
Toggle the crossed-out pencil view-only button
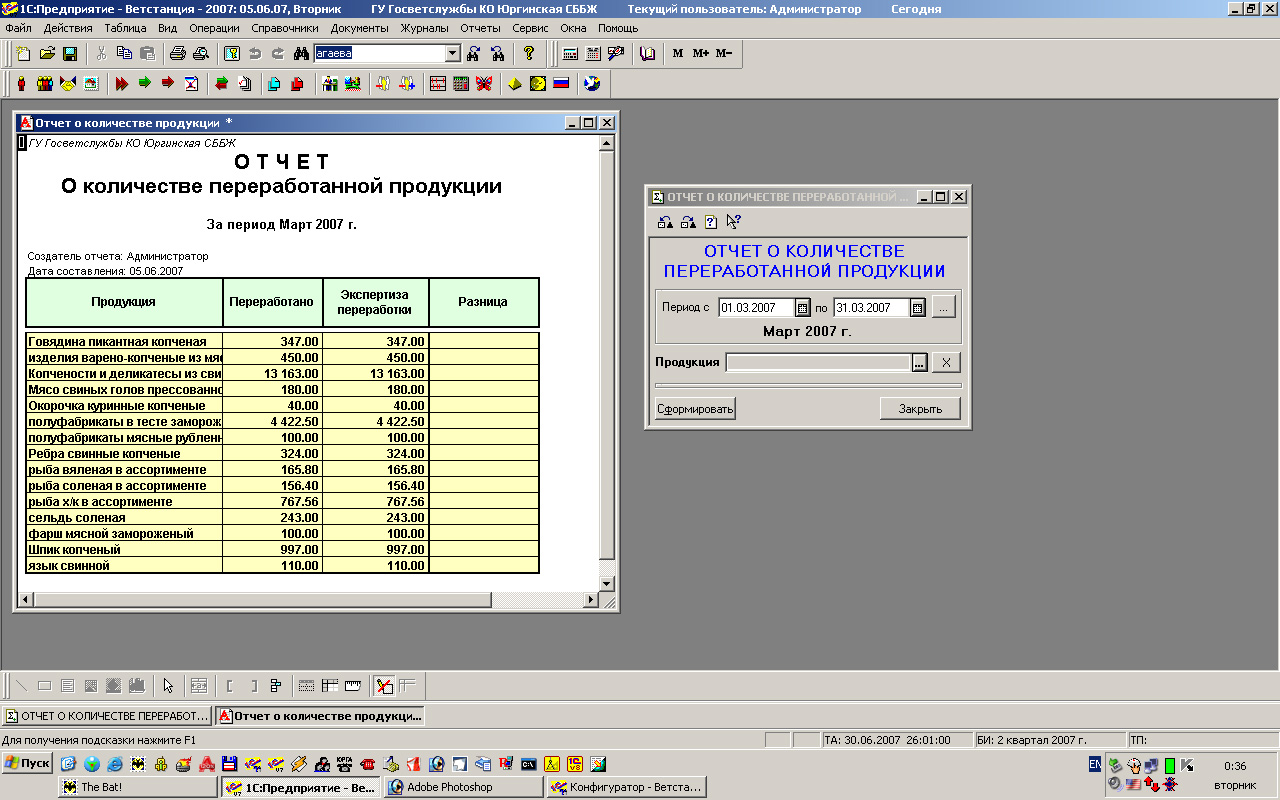click(384, 686)
